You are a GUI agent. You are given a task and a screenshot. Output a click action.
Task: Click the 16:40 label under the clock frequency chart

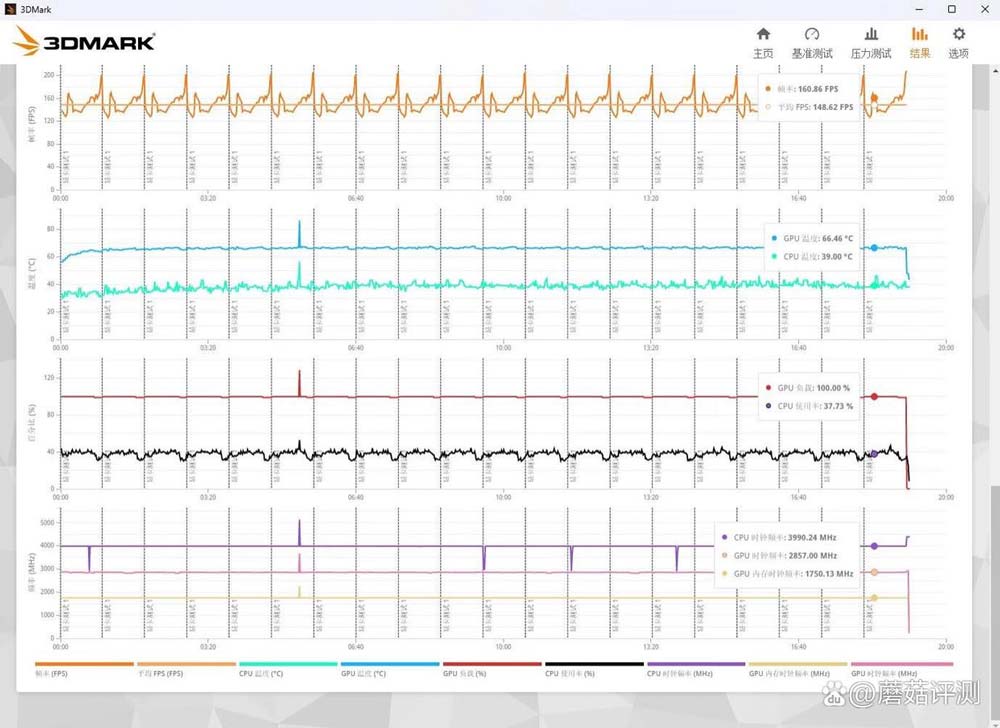click(x=798, y=646)
